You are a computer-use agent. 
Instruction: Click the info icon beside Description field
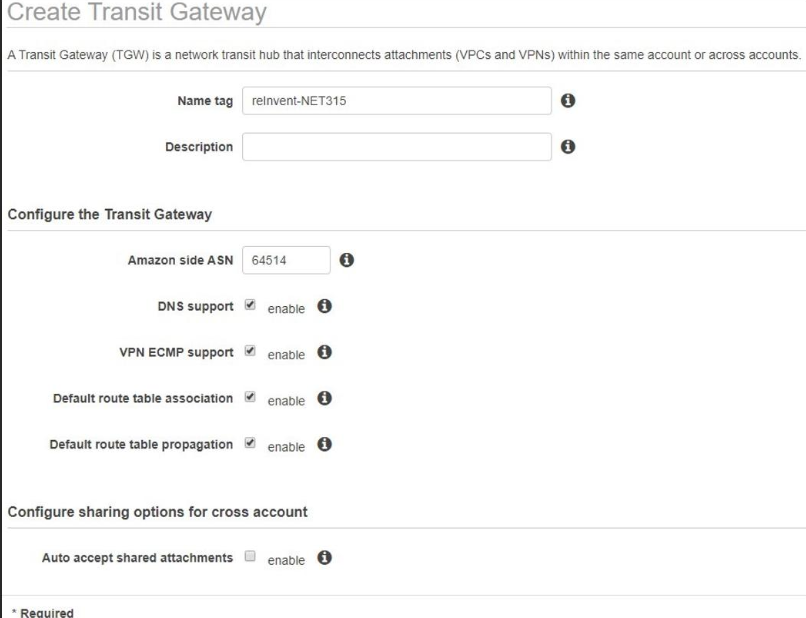tap(568, 147)
